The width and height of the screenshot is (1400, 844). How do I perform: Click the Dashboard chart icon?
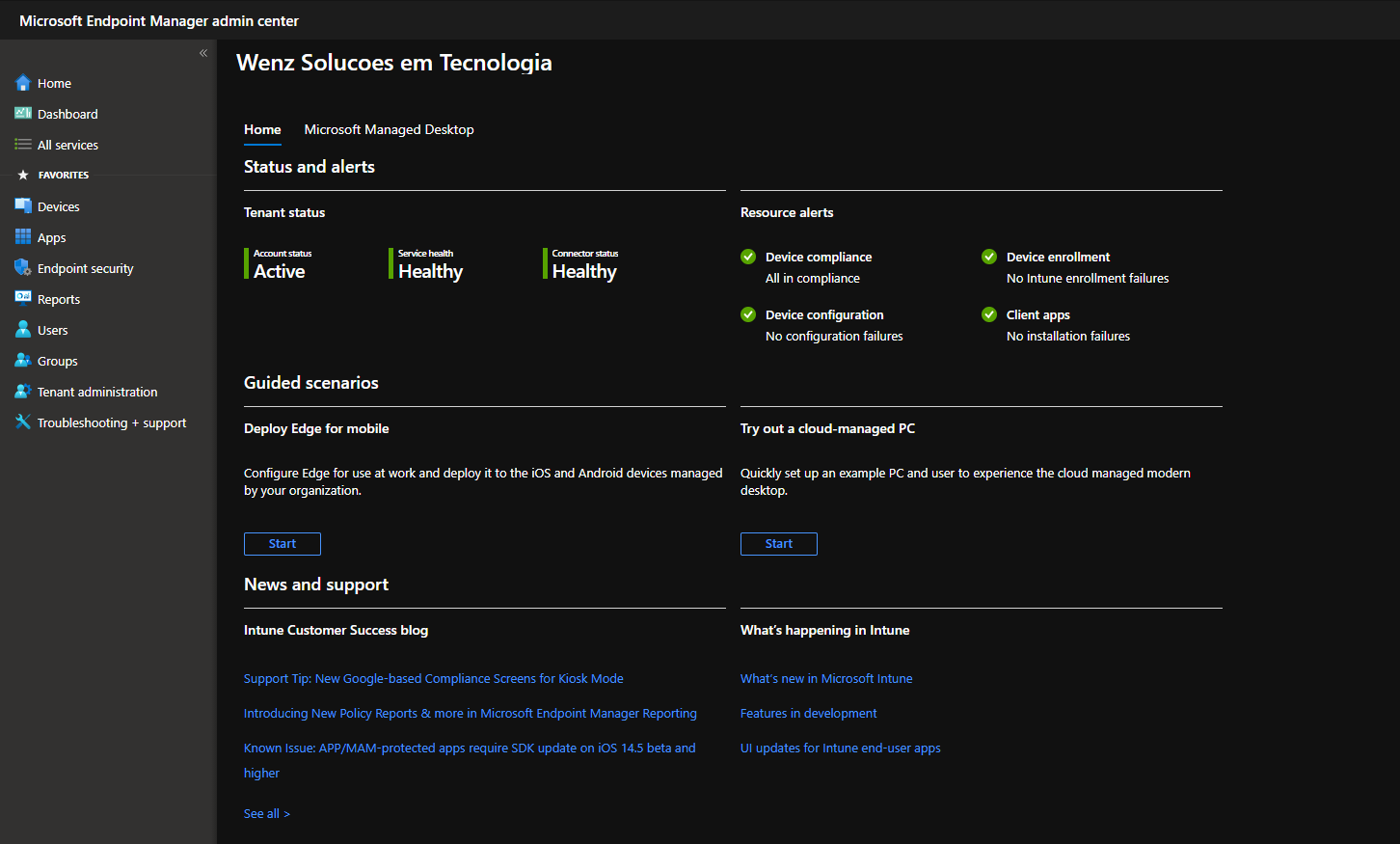pyautogui.click(x=23, y=114)
